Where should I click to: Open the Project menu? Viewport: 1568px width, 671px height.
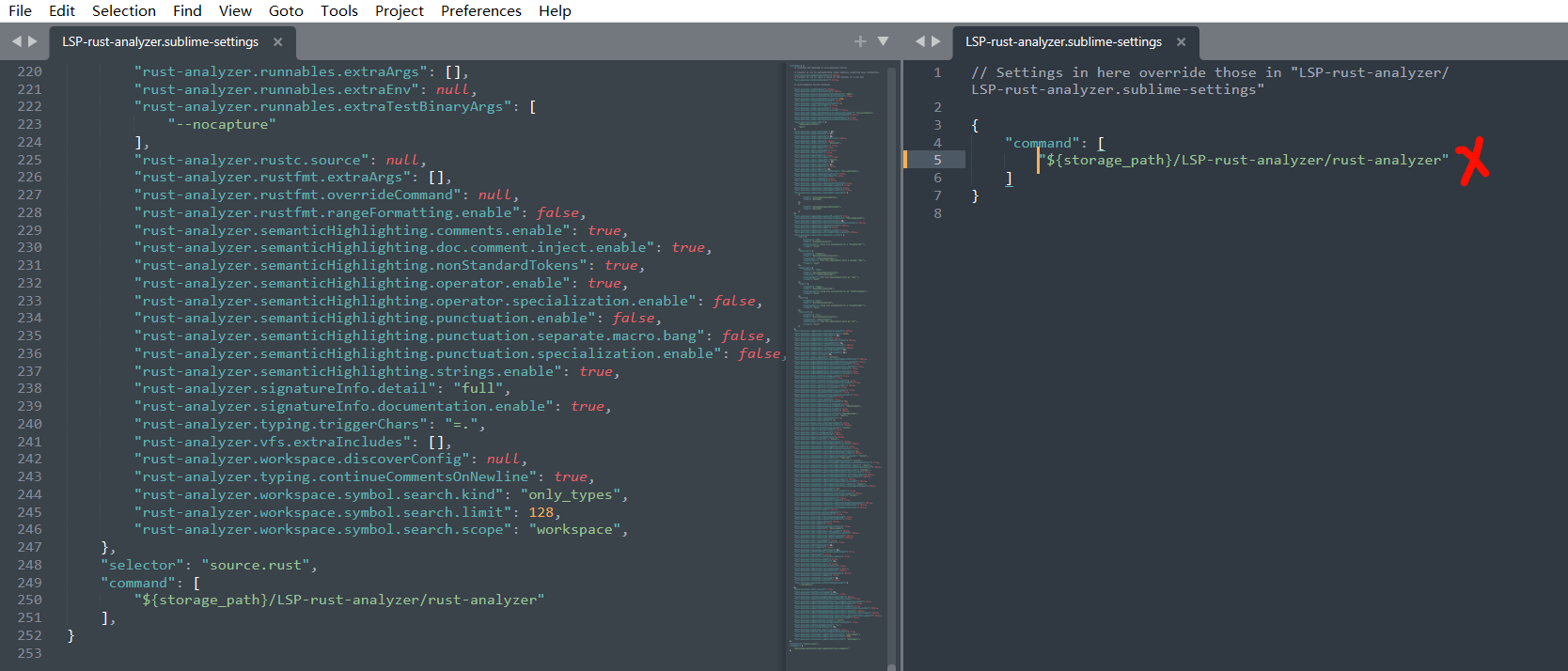(399, 11)
